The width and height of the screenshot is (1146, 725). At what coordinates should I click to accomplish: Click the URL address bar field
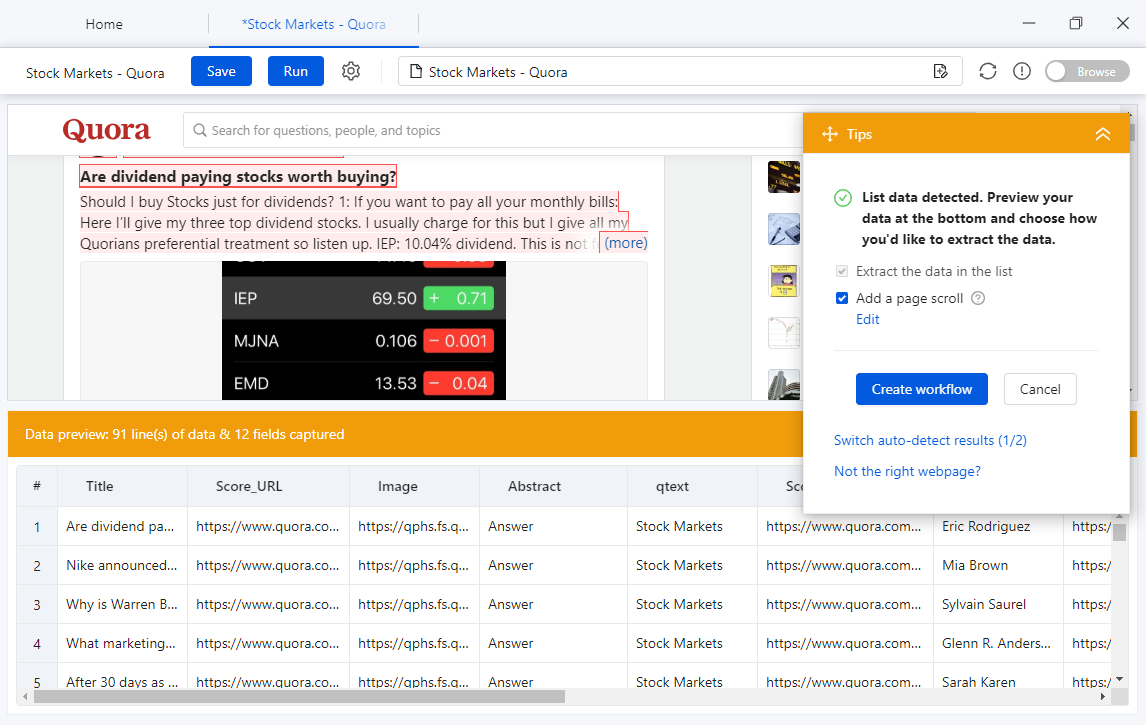[x=680, y=72]
